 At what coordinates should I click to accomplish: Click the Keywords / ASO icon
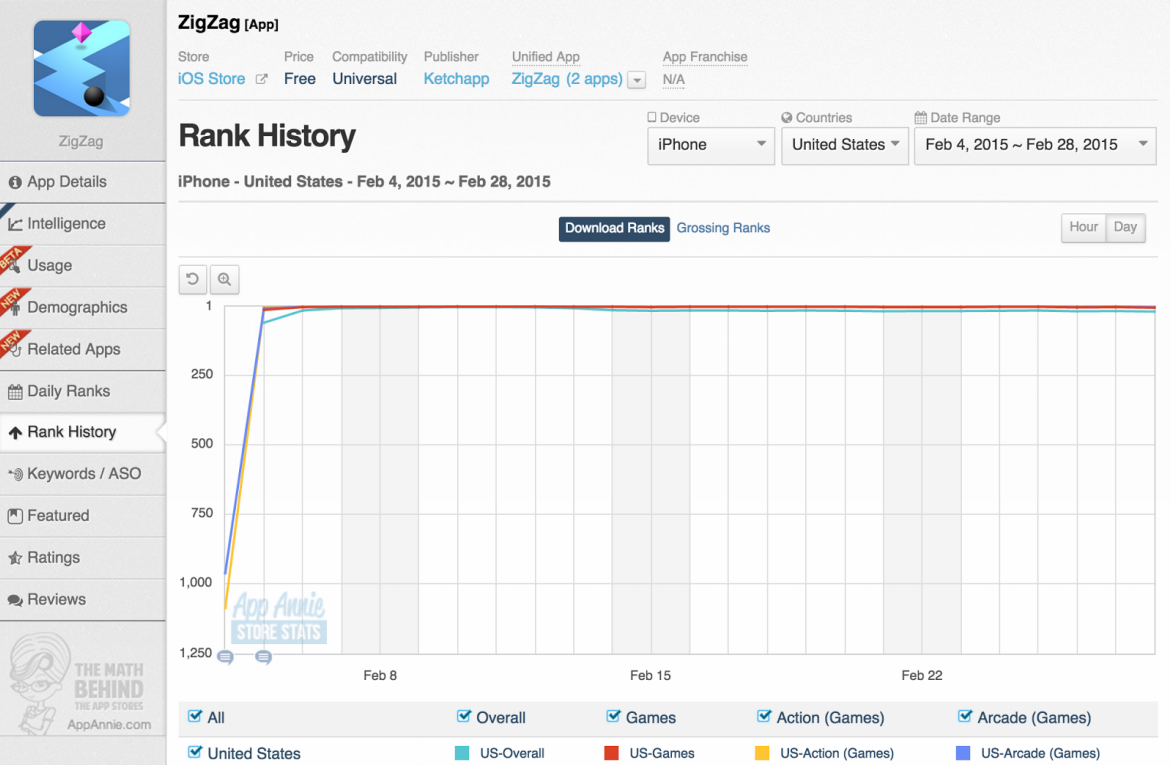16,474
